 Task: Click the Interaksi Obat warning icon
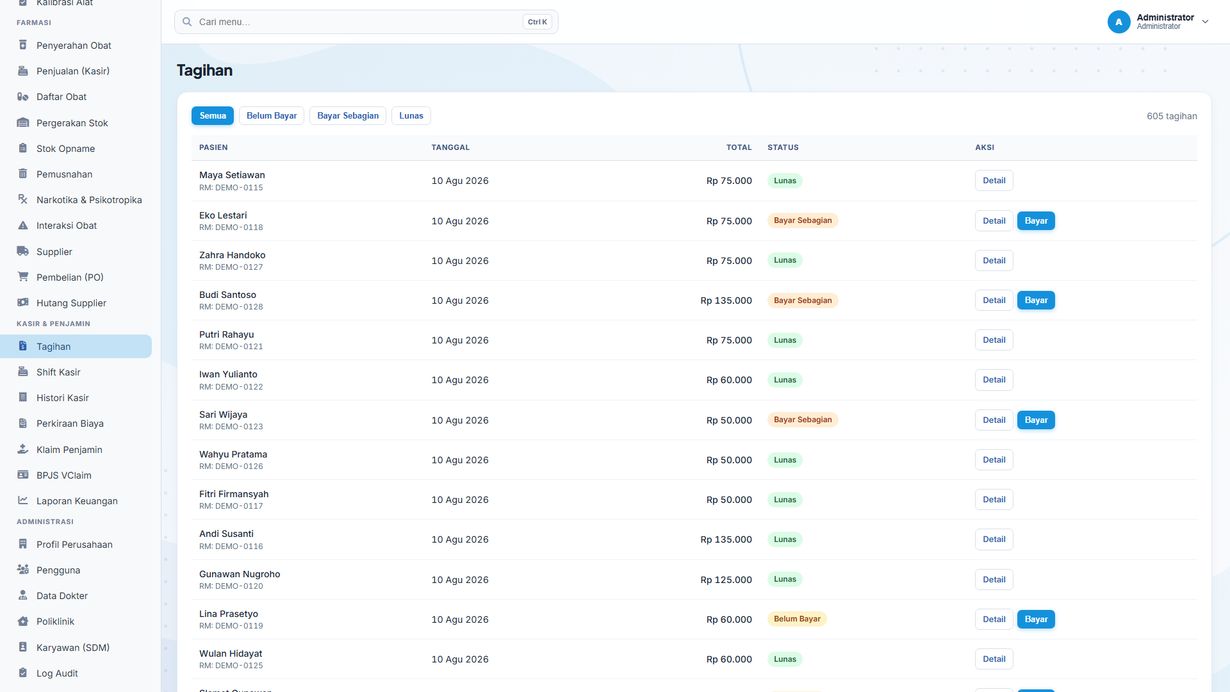23,226
